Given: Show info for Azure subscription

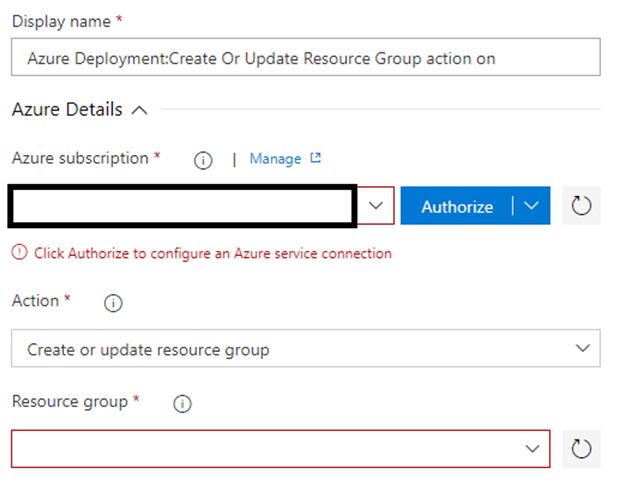Looking at the screenshot, I should 203,161.
